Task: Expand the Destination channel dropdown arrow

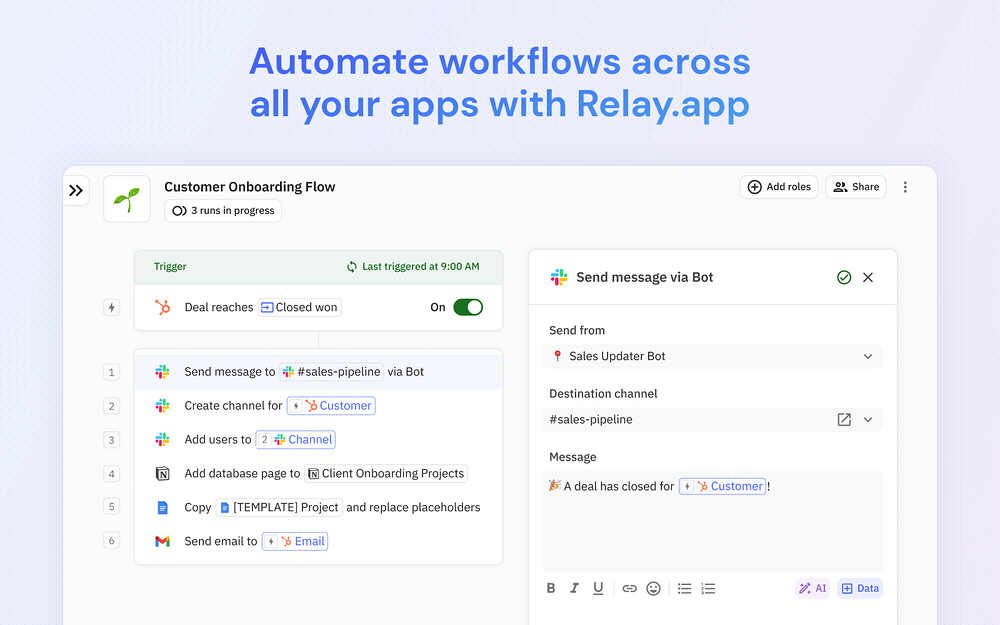Action: pos(868,420)
